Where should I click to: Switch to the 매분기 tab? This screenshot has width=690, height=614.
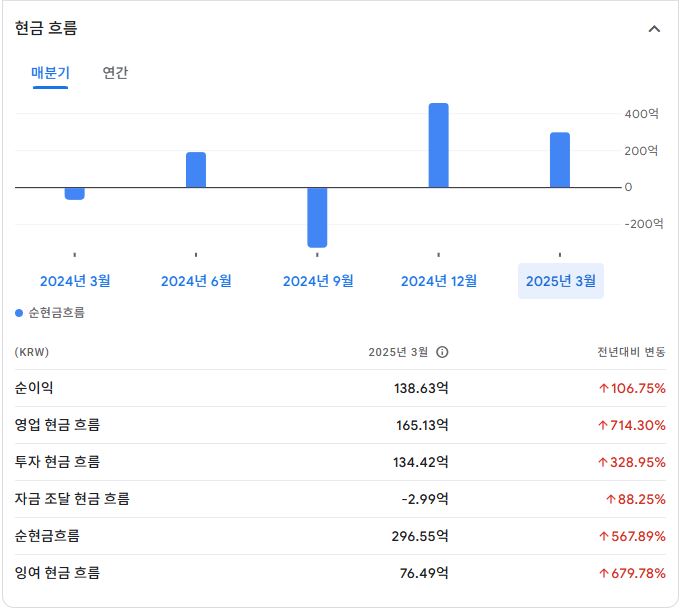point(51,73)
